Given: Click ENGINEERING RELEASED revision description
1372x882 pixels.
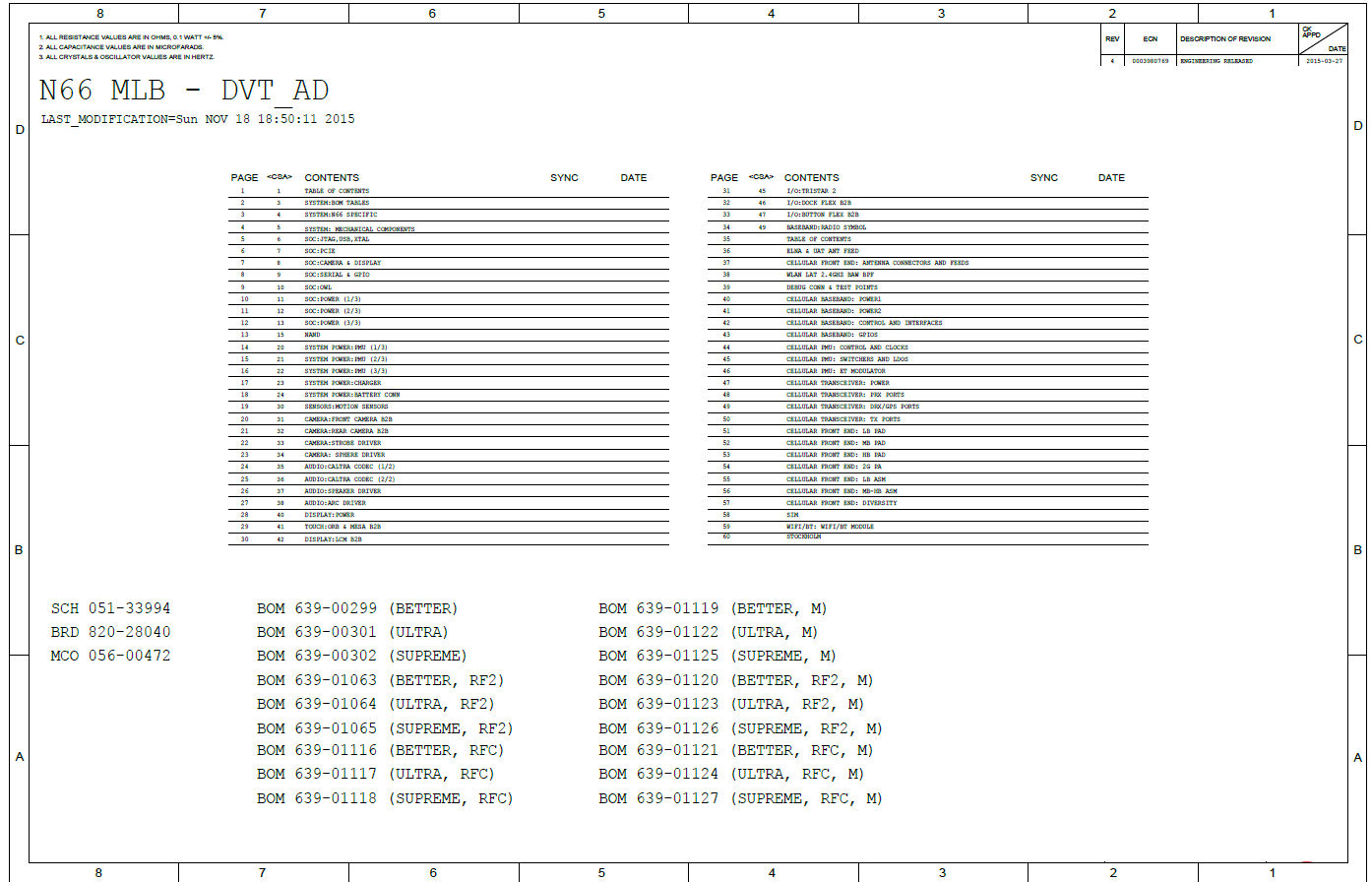Looking at the screenshot, I should click(1216, 61).
